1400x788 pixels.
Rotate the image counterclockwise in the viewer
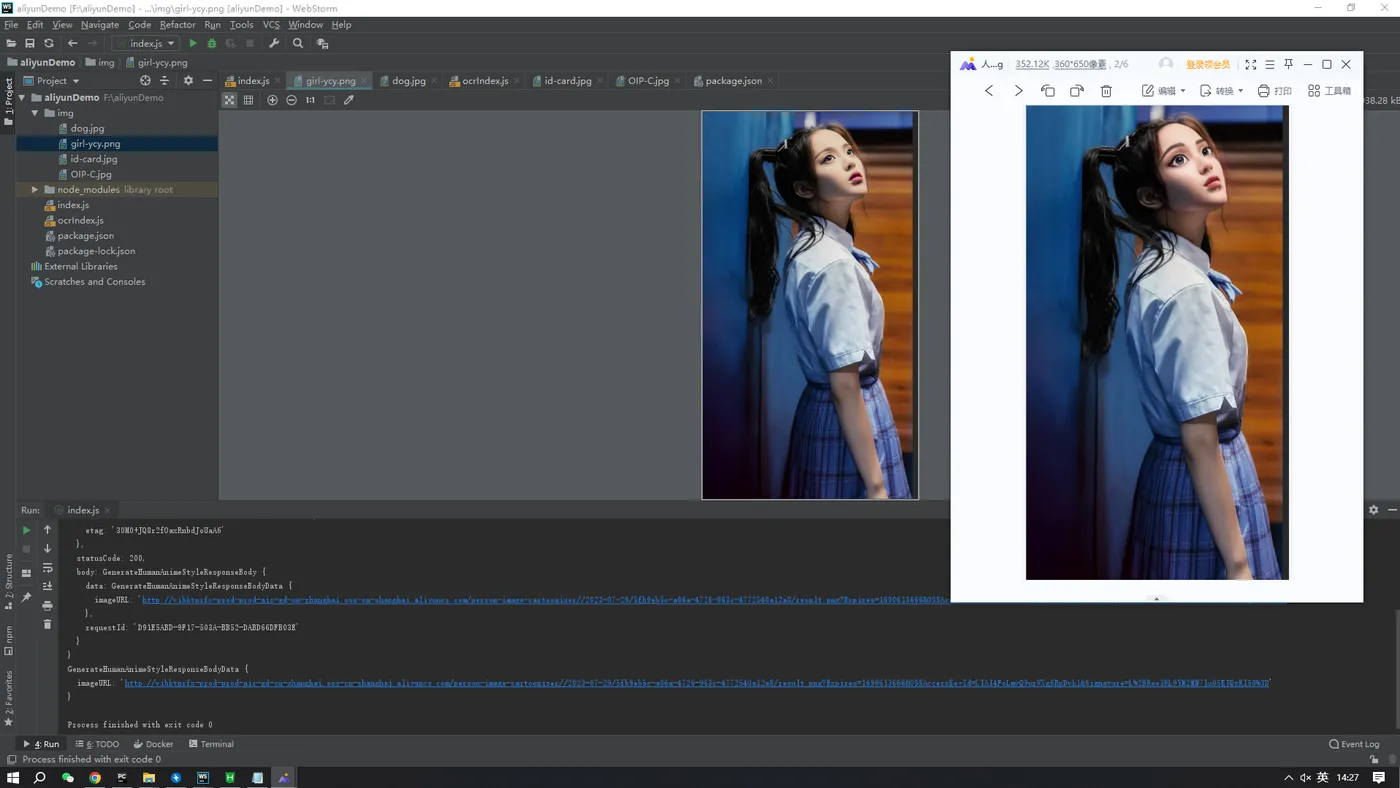click(x=1048, y=91)
